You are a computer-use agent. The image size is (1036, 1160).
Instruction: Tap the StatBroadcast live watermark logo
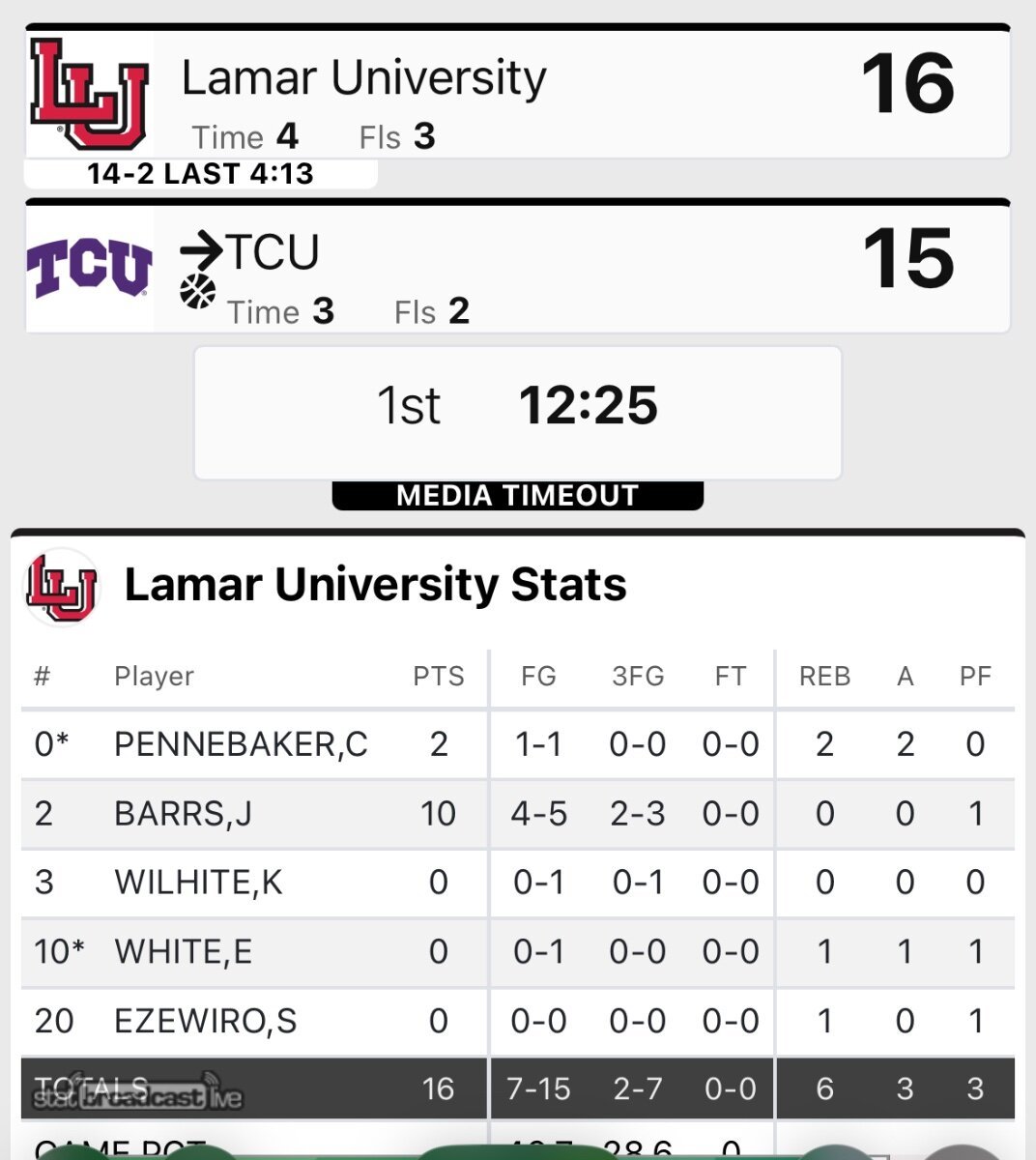pyautogui.click(x=137, y=1097)
